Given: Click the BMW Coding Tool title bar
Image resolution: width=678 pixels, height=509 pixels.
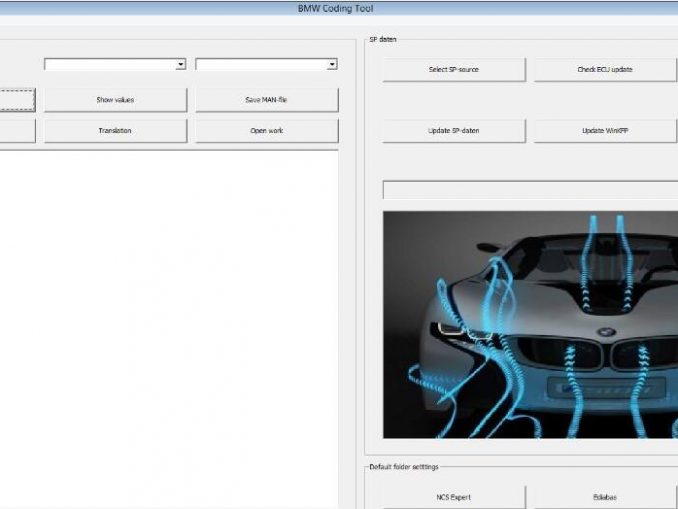Looking at the screenshot, I should [339, 8].
